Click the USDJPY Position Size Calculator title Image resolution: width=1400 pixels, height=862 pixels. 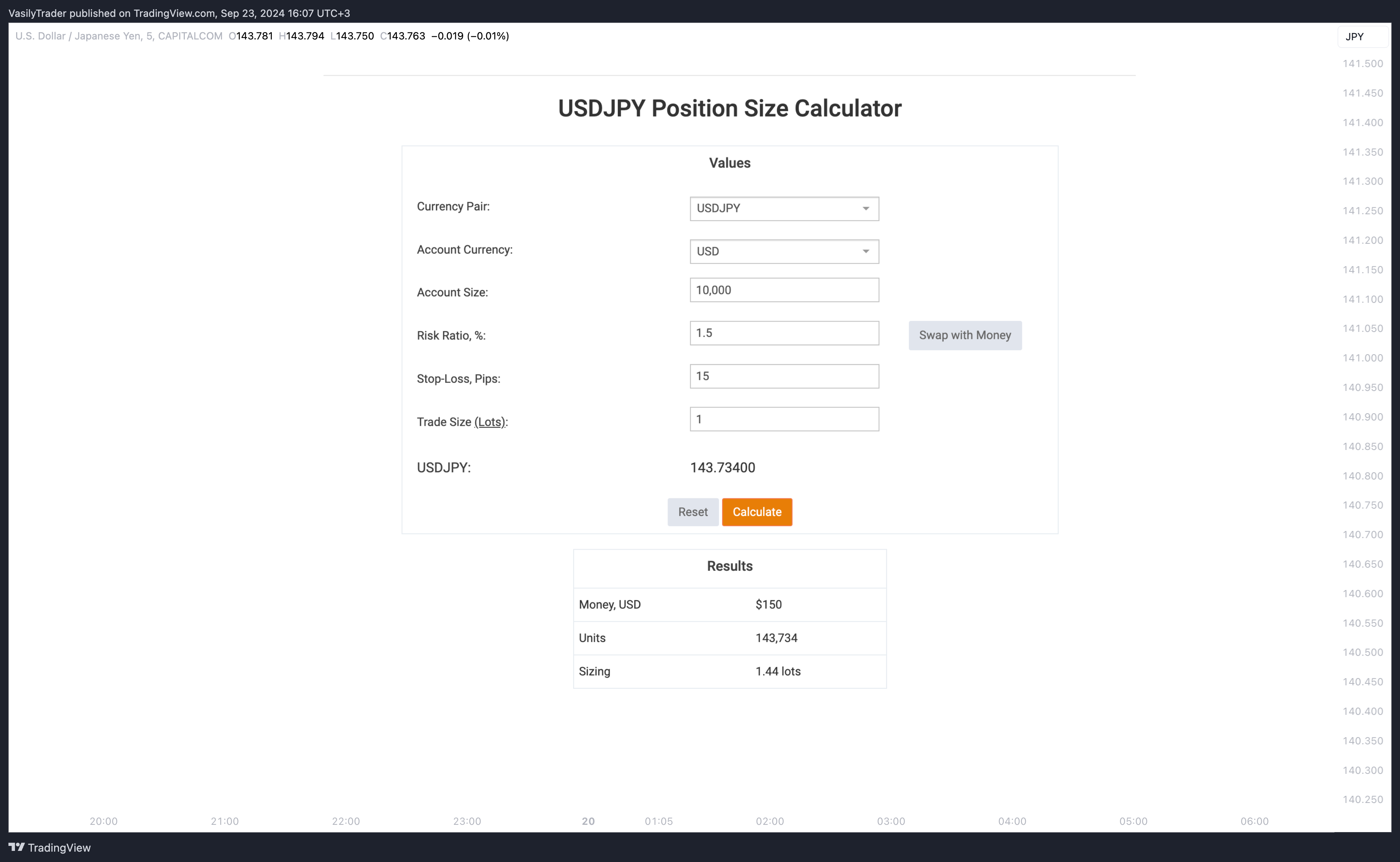pos(729,108)
